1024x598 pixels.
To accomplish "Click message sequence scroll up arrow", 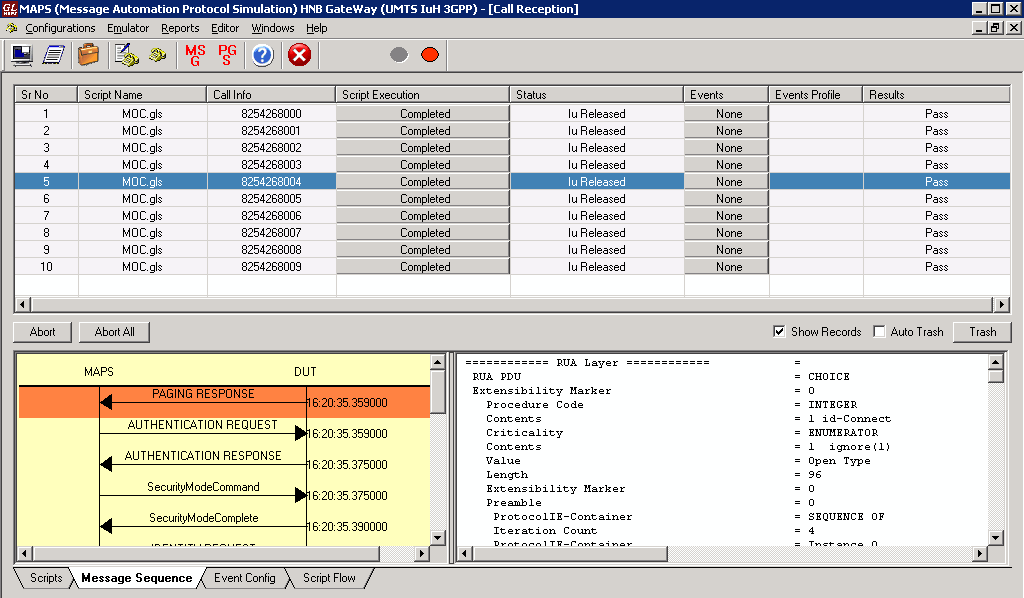I will (x=438, y=362).
